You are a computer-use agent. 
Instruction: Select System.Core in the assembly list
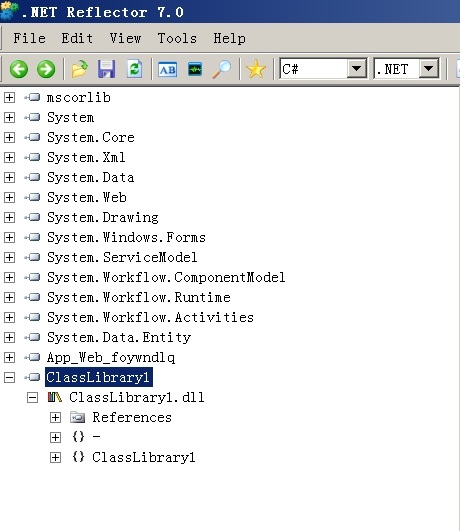point(91,137)
